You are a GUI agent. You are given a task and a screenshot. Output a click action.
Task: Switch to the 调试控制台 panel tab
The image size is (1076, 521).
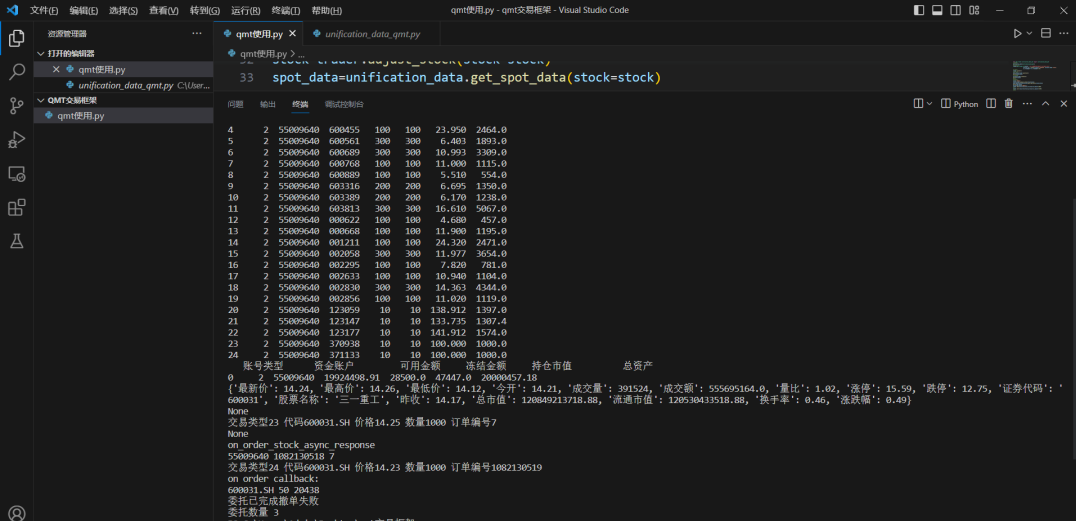point(344,104)
